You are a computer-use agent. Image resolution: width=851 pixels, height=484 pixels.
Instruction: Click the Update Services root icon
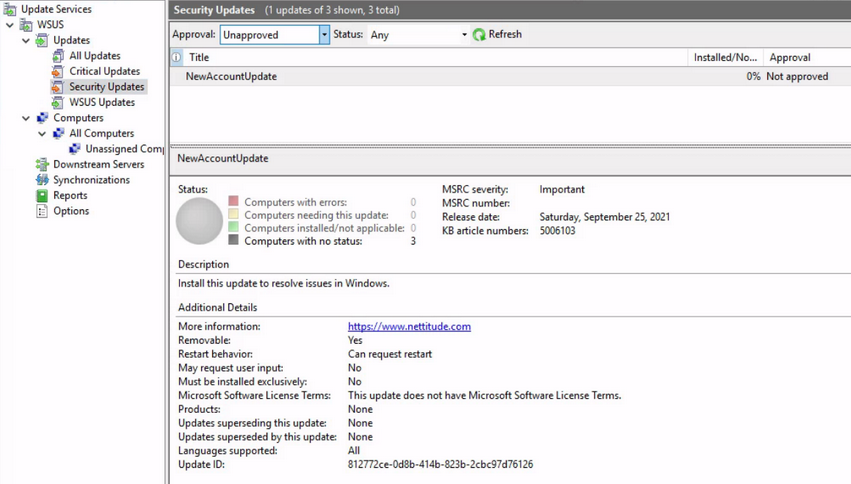(9, 9)
